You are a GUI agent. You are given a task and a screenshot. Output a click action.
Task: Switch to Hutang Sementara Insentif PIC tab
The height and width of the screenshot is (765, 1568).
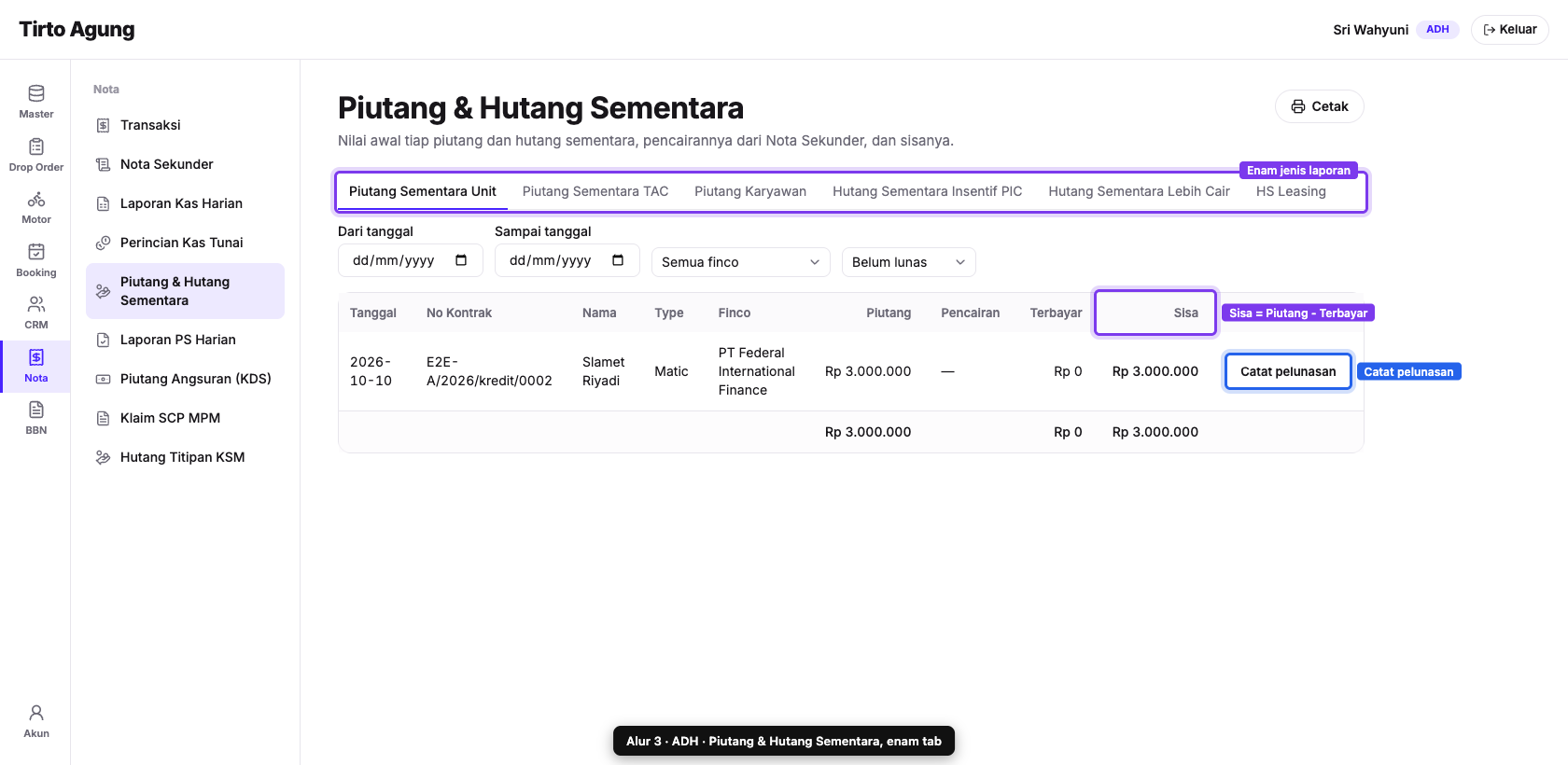(928, 191)
